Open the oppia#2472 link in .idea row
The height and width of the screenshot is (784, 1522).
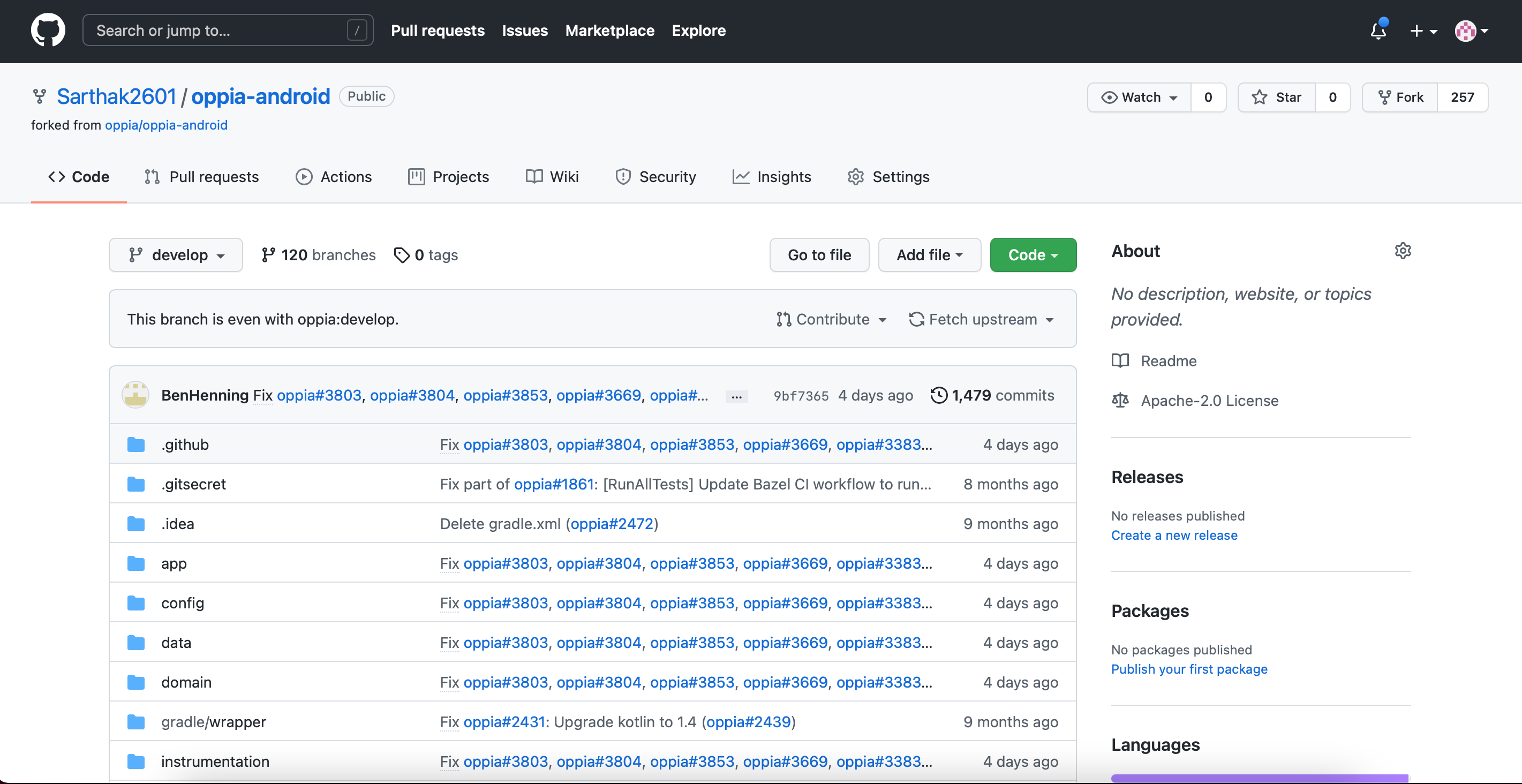pos(612,523)
